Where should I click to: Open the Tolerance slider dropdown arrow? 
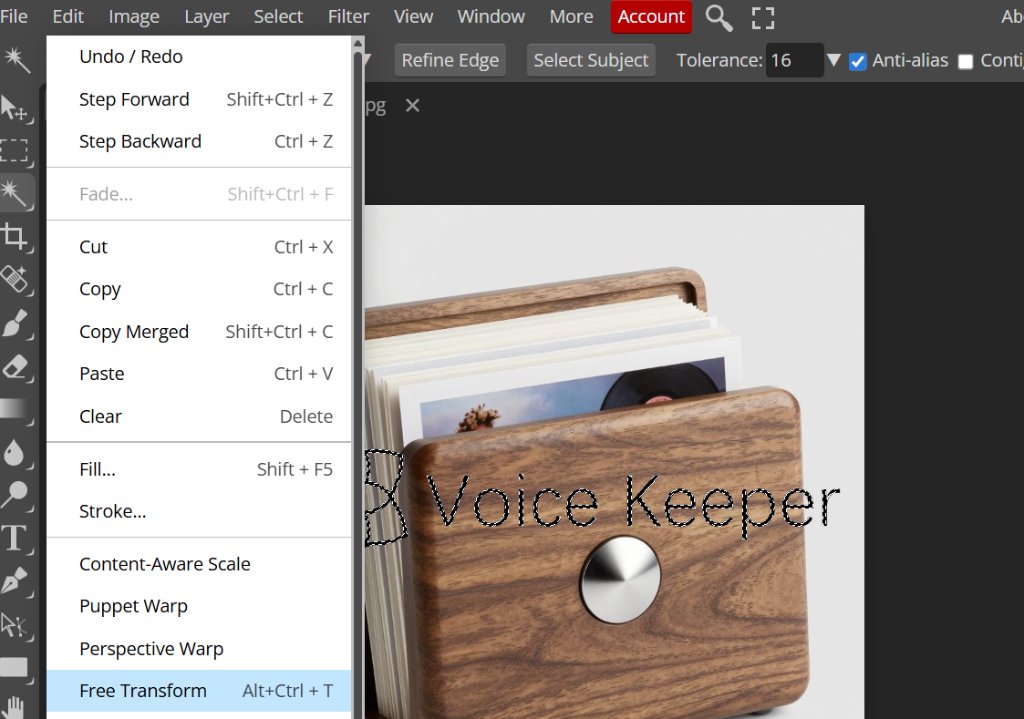click(x=833, y=60)
